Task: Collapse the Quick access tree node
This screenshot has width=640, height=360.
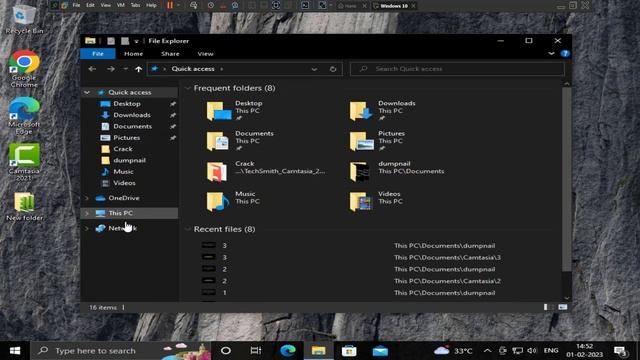Action: pos(87,93)
